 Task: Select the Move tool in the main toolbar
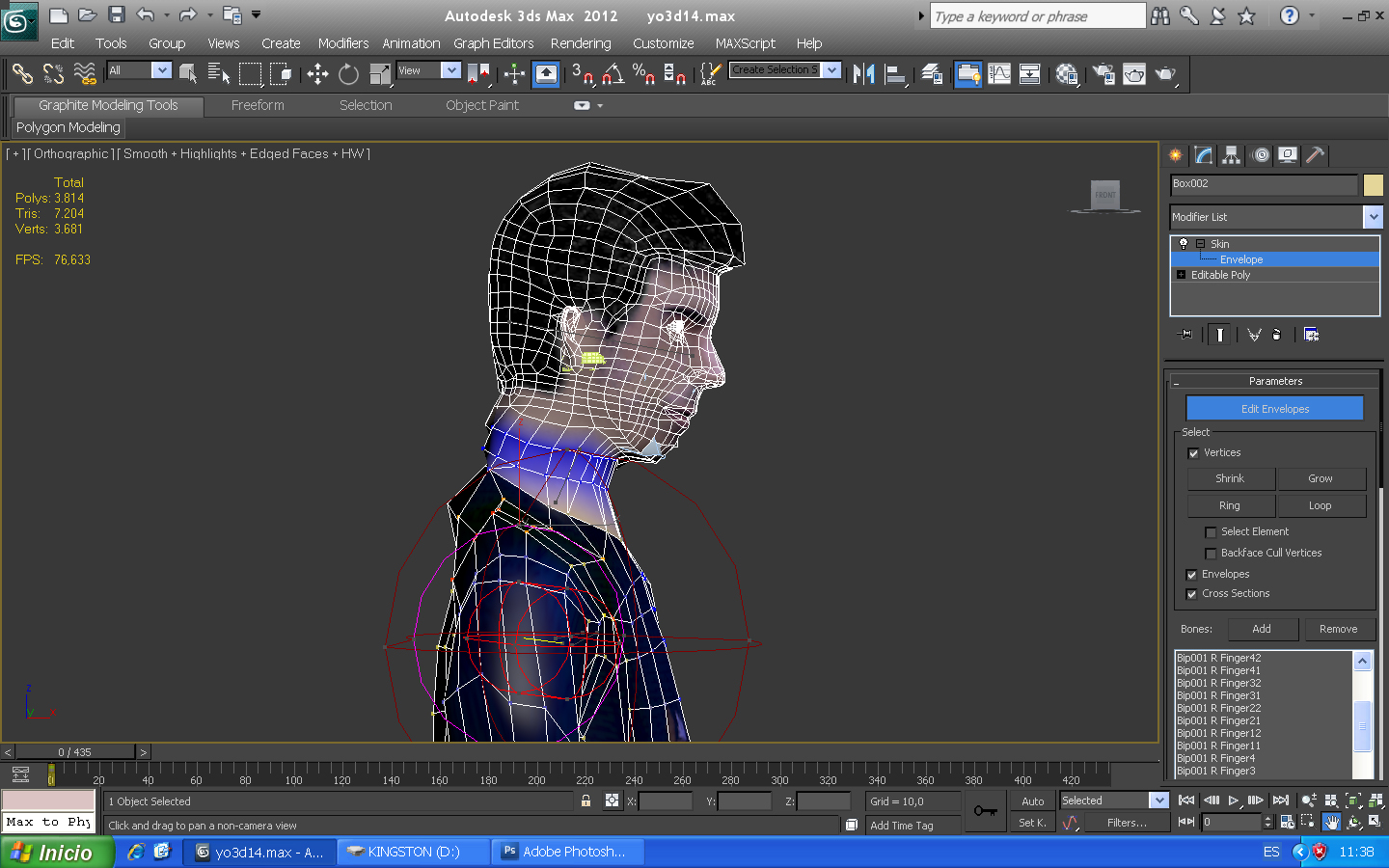coord(317,74)
